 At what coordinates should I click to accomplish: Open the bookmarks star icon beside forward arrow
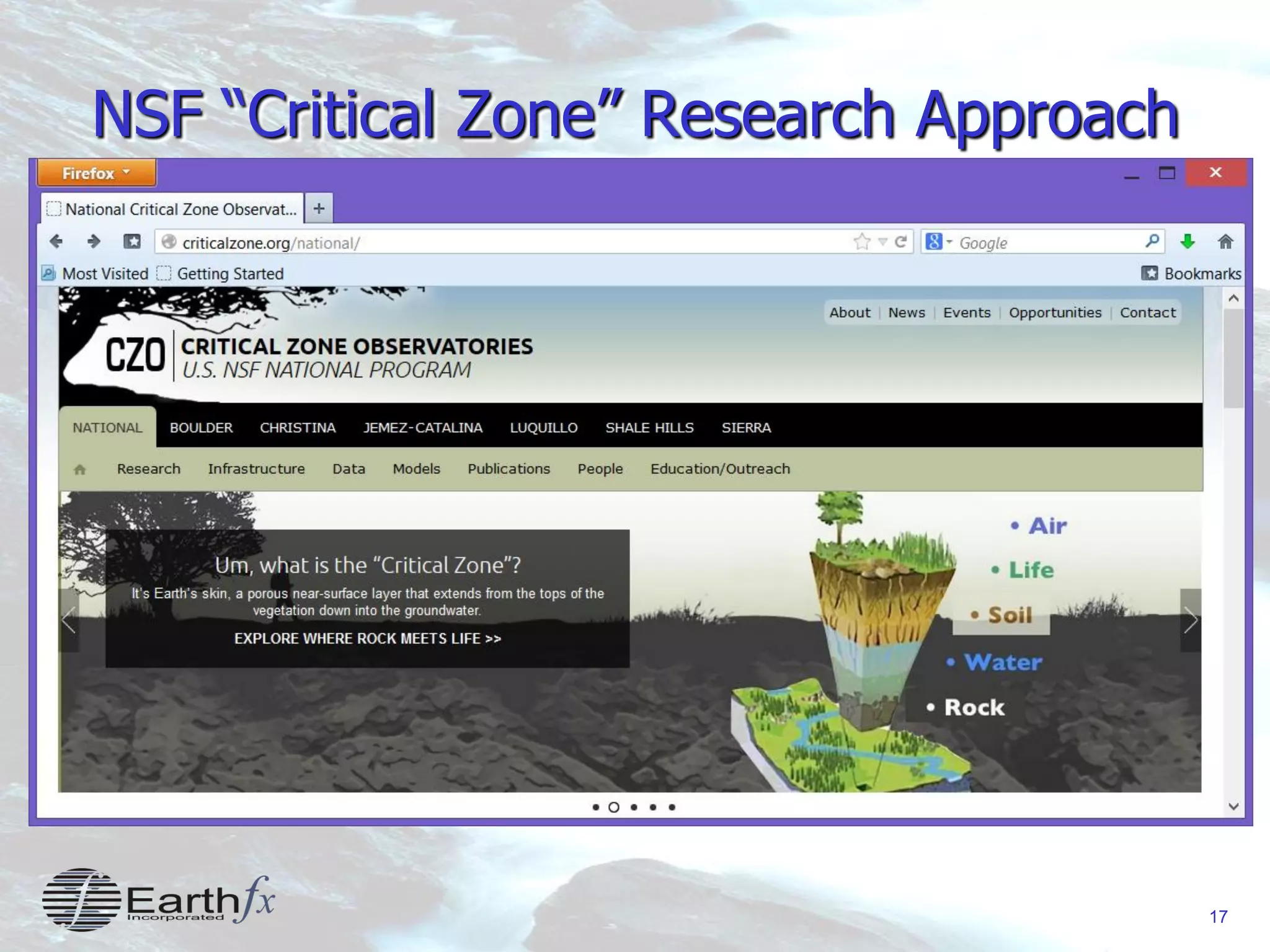pos(132,242)
